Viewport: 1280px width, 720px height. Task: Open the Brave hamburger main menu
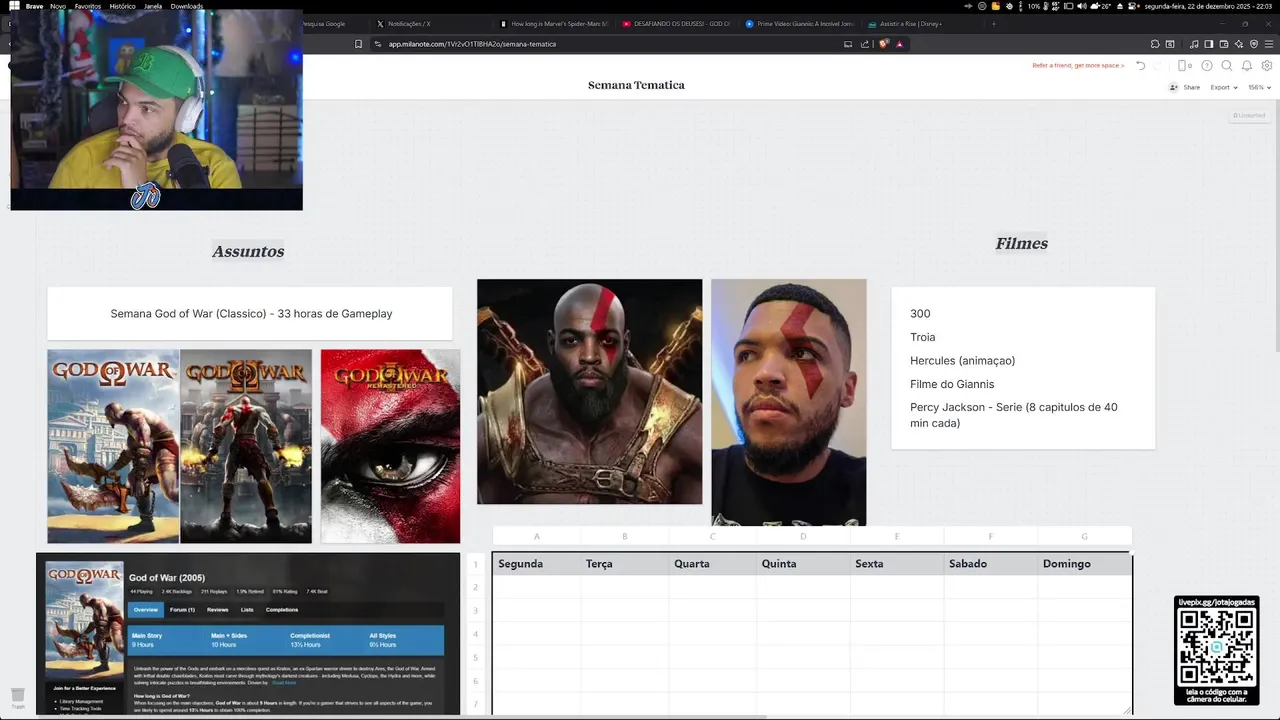click(1269, 44)
